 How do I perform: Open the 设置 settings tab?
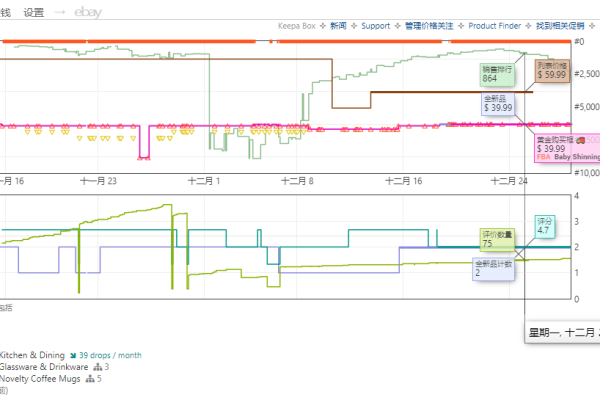pyautogui.click(x=34, y=13)
